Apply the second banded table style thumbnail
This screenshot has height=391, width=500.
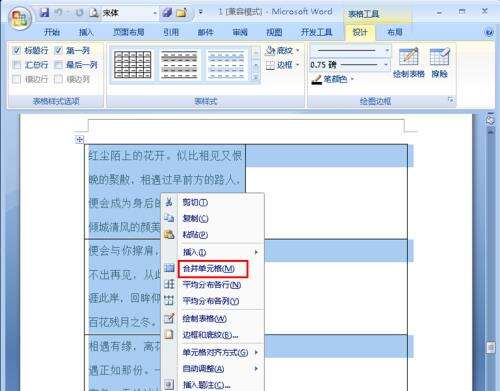179,65
